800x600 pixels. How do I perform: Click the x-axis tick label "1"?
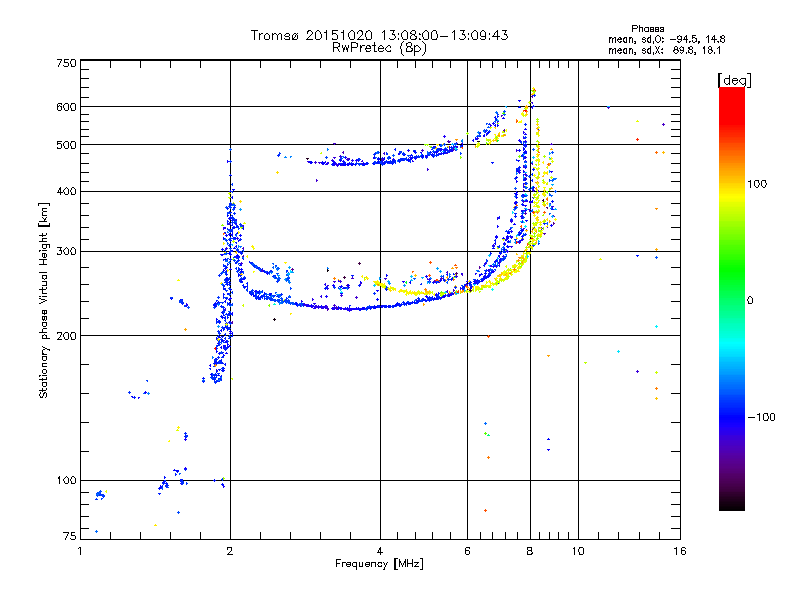click(x=80, y=551)
